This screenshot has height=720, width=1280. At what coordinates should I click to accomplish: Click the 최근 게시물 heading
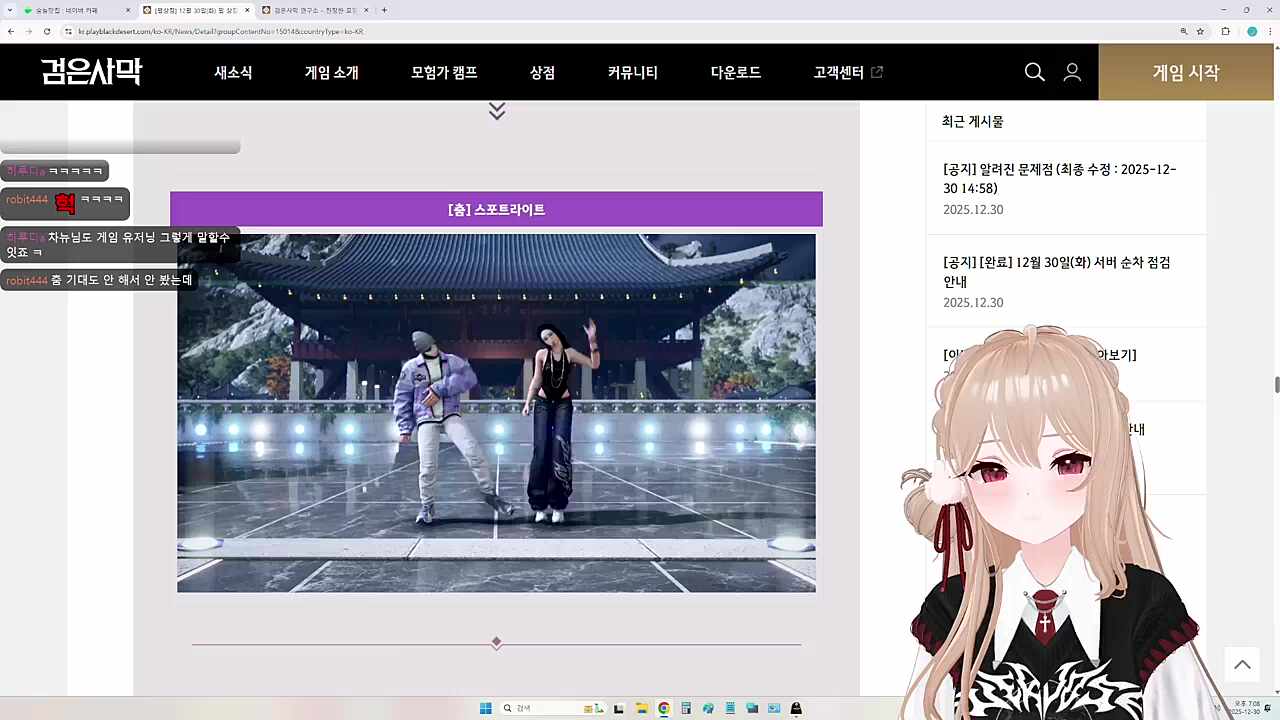[x=972, y=121]
